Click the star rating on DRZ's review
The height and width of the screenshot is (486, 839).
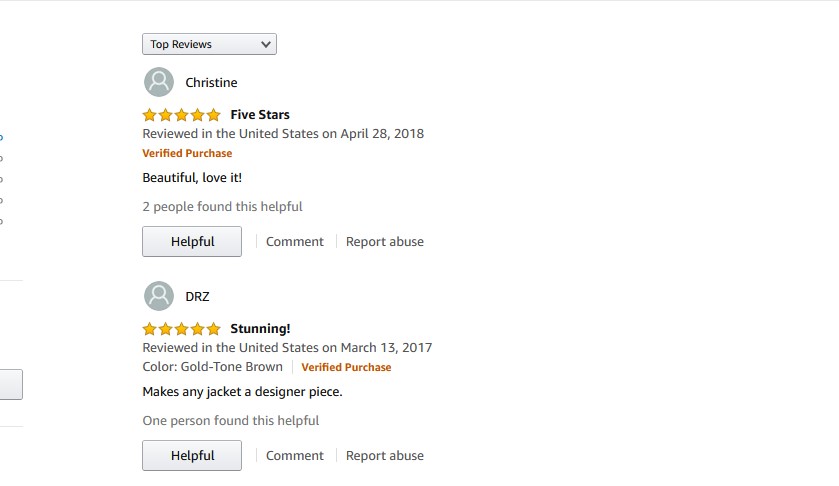[x=181, y=329]
